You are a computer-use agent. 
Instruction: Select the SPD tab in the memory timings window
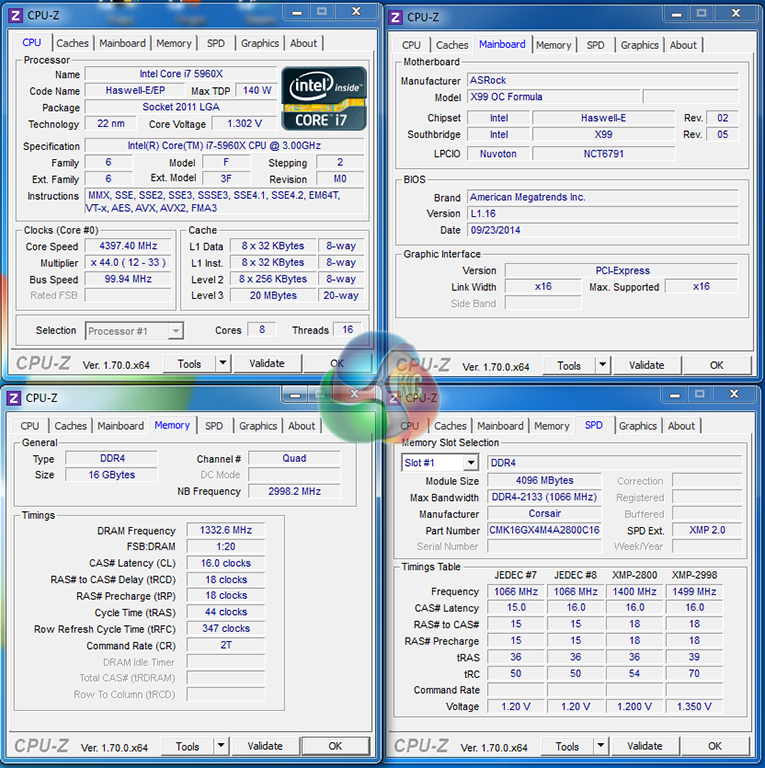pos(214,426)
